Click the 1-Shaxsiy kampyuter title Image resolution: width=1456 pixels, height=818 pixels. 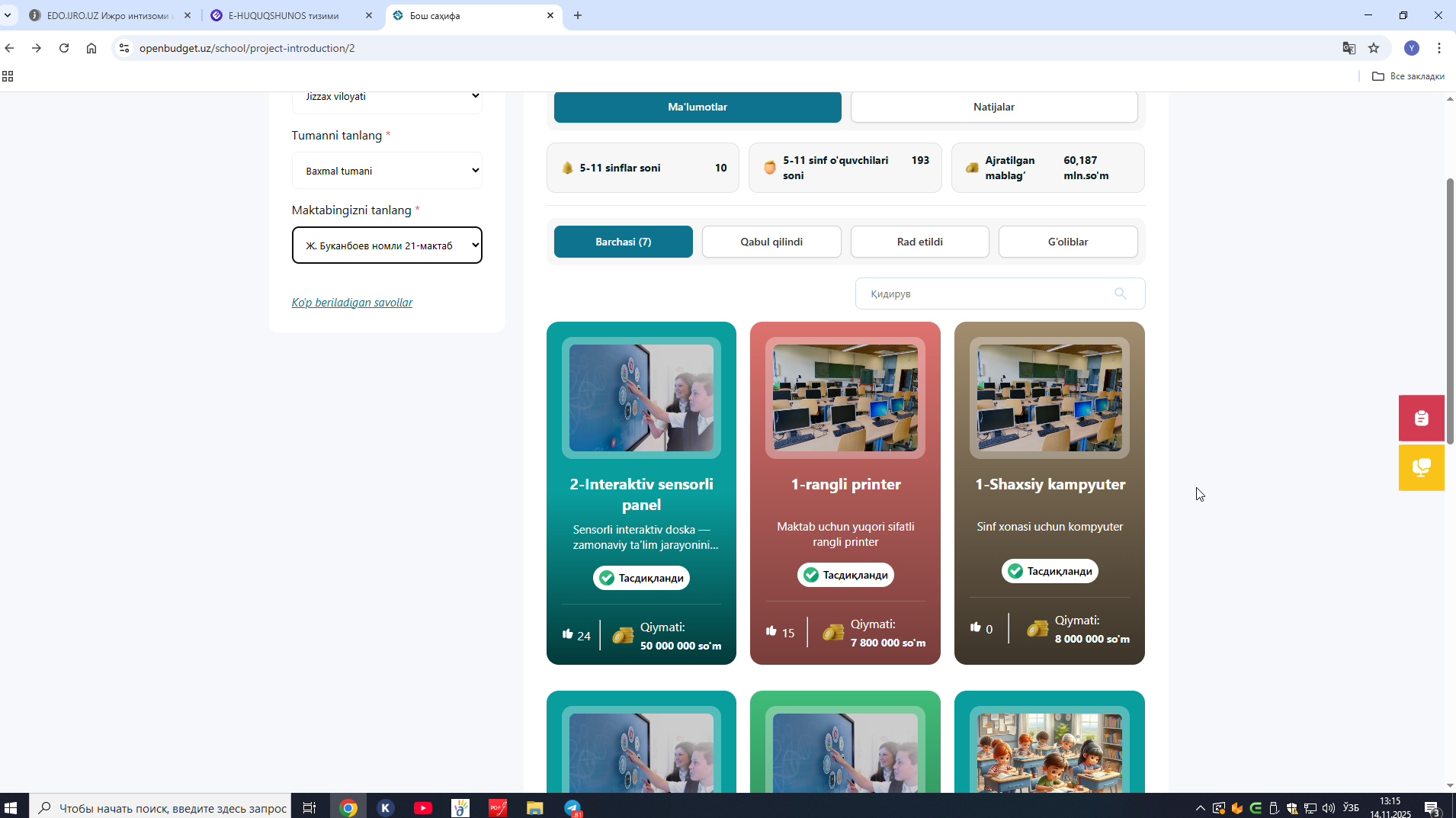tap(1050, 484)
